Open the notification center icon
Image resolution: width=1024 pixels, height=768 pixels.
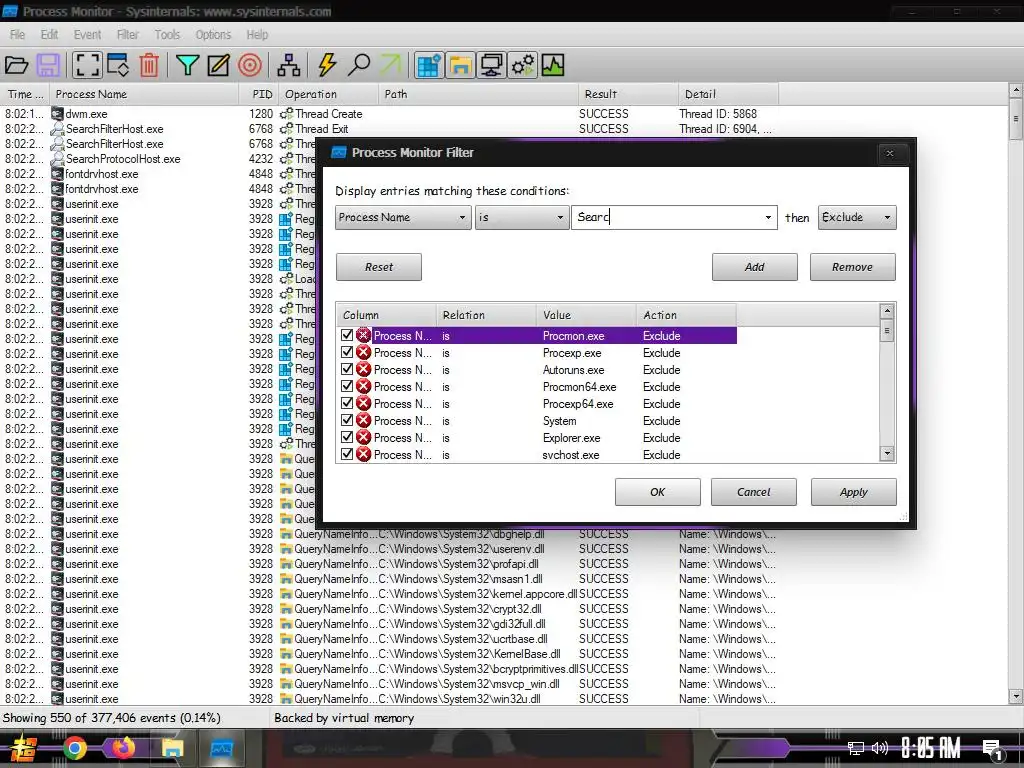click(993, 749)
